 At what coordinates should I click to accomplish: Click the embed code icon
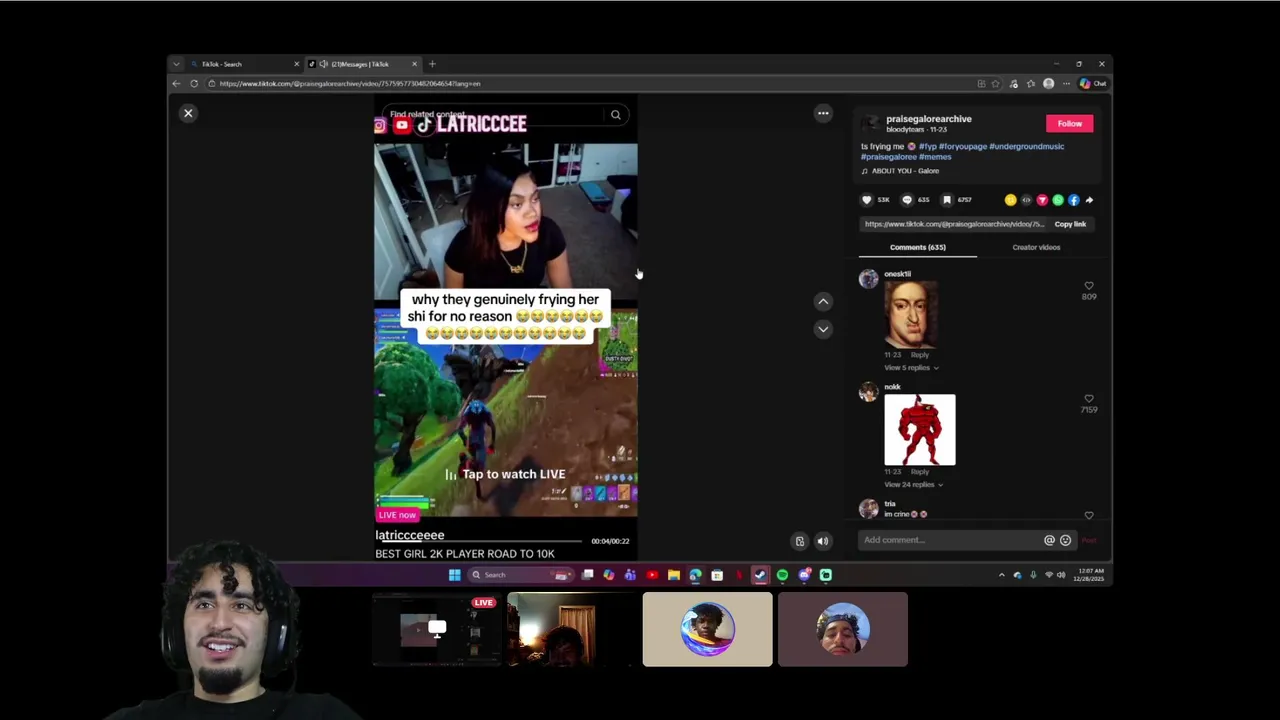pyautogui.click(x=1026, y=200)
